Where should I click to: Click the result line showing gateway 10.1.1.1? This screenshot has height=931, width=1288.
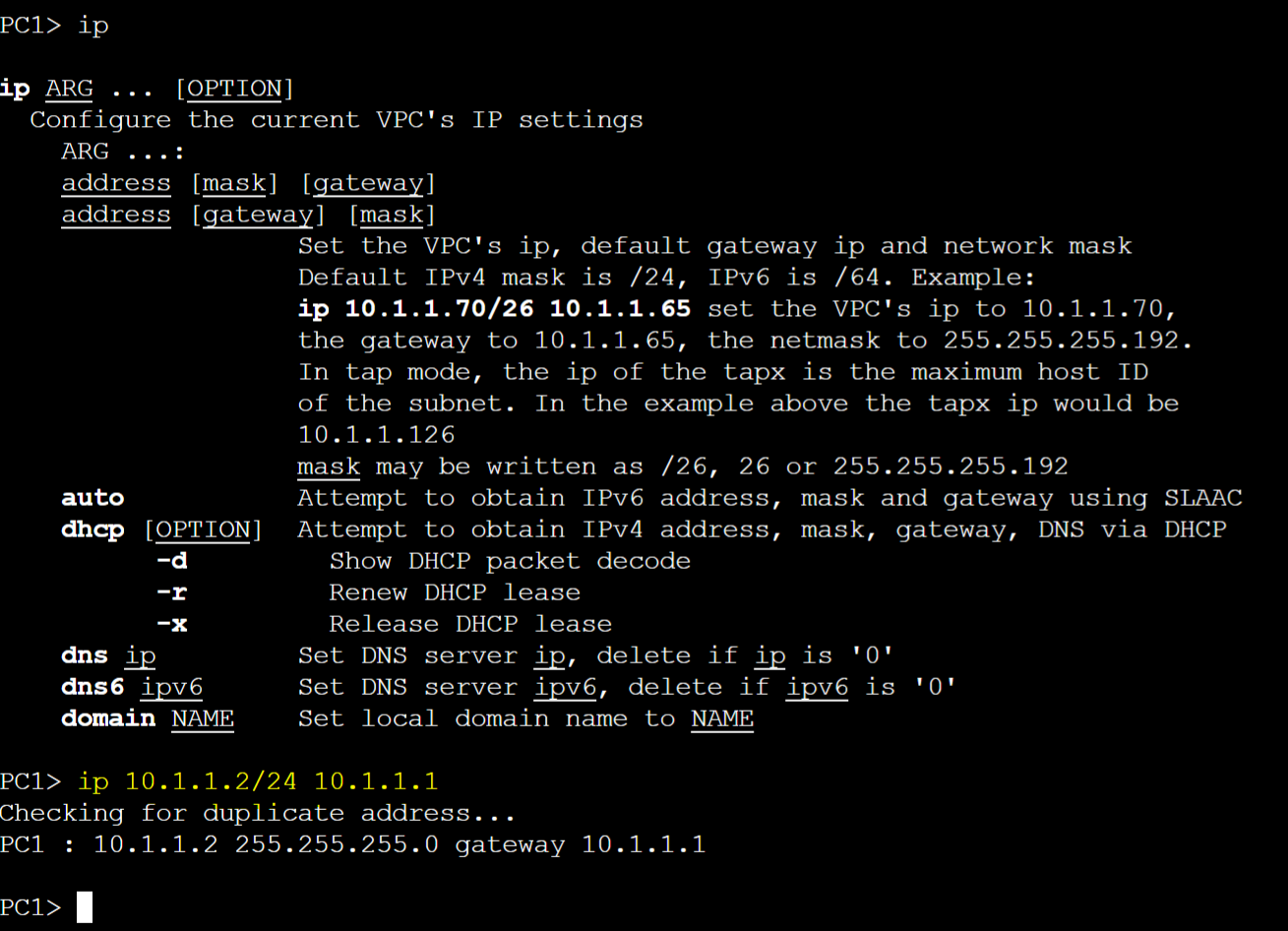(352, 844)
